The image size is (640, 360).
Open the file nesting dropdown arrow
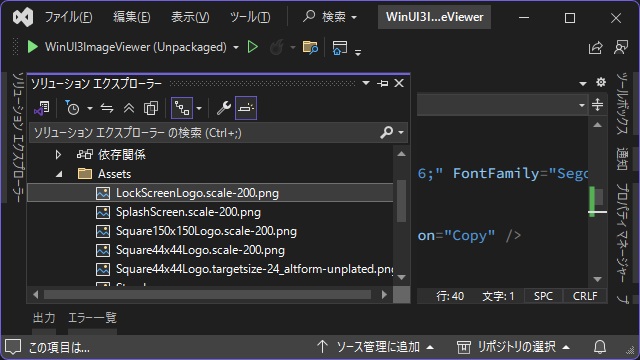point(199,109)
